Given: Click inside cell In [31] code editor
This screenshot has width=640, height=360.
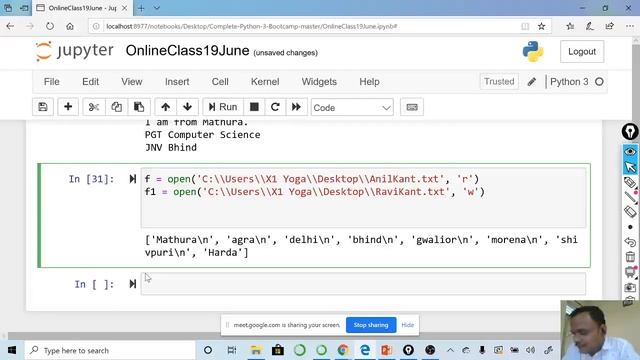Looking at the screenshot, I should click(x=363, y=198).
